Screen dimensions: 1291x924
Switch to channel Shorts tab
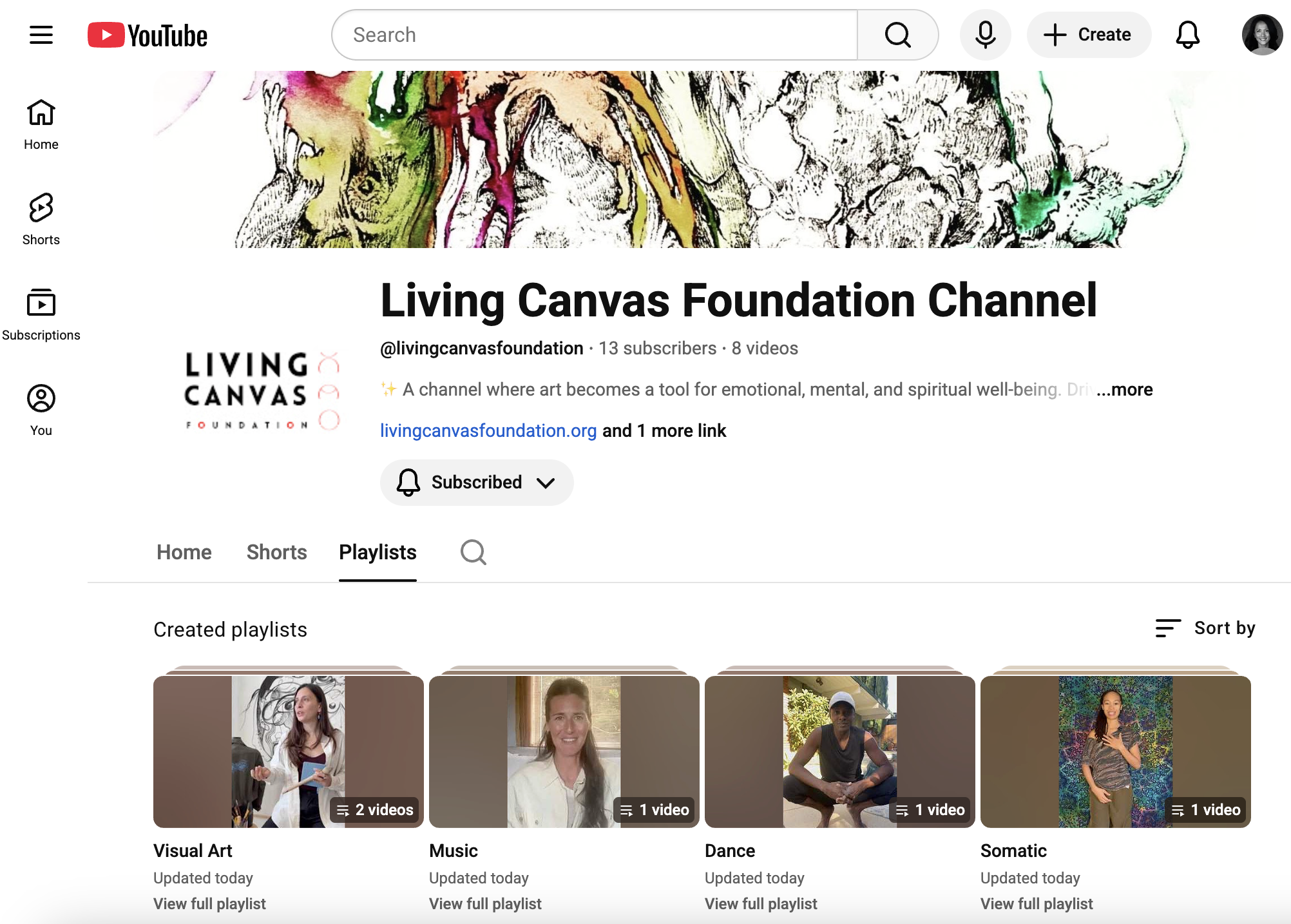[x=276, y=552]
